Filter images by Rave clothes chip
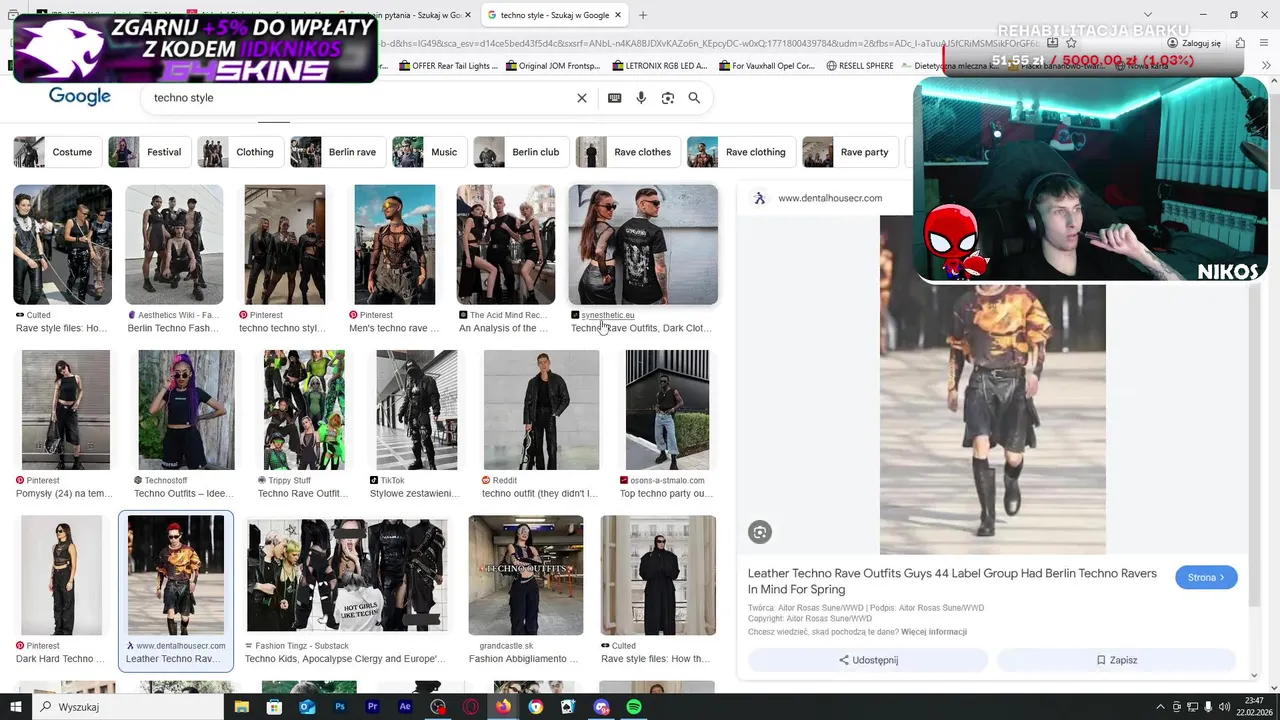 tap(628, 152)
